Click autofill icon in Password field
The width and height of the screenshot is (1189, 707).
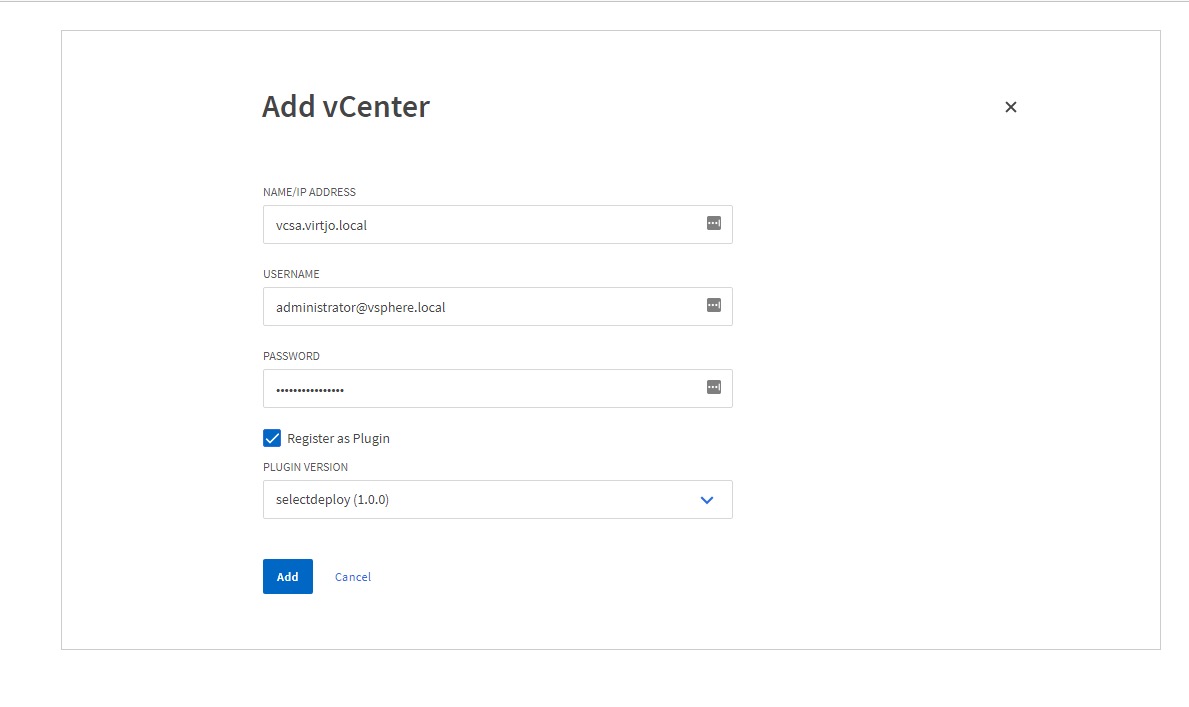(713, 388)
